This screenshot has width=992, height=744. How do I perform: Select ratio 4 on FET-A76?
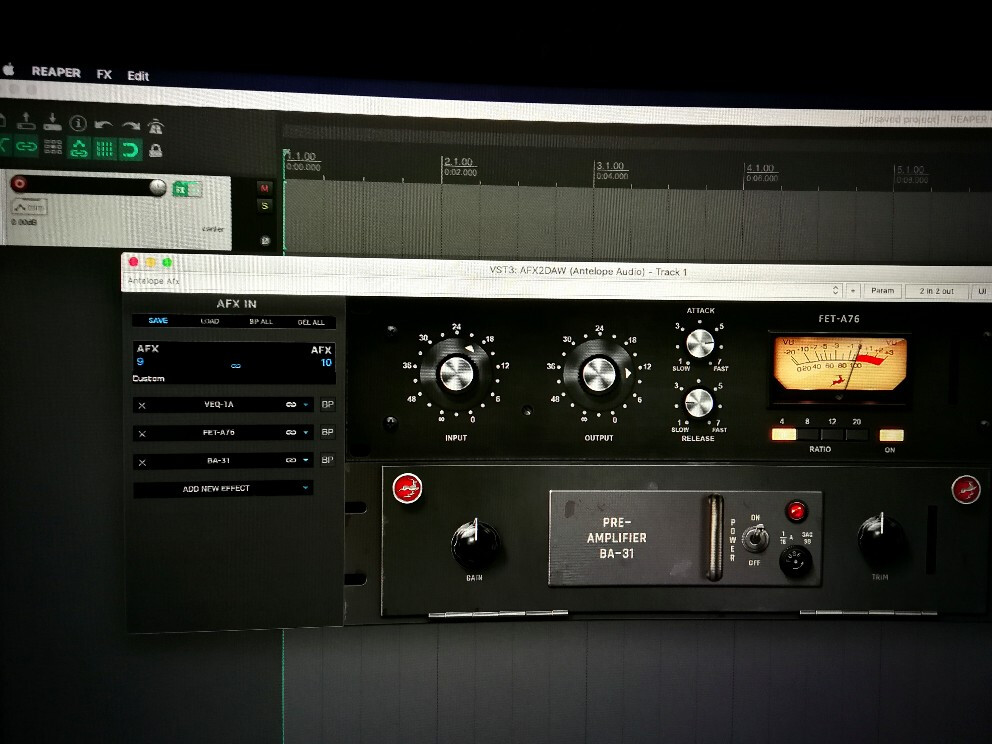(x=784, y=434)
